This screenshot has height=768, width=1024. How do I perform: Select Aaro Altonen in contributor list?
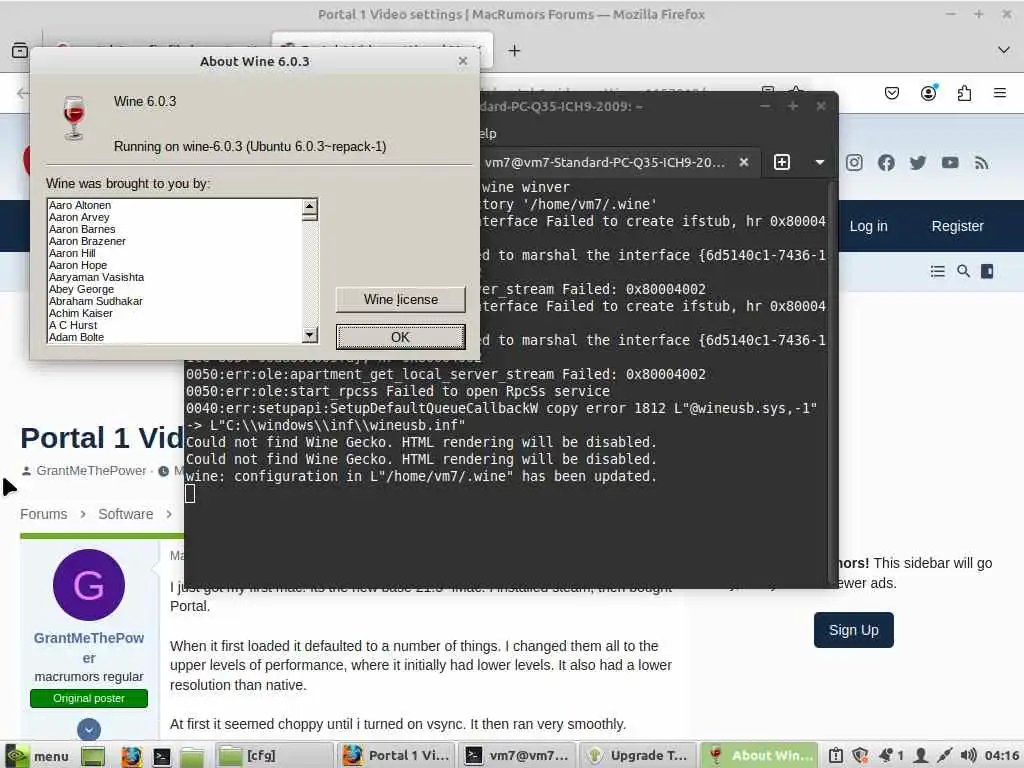(80, 205)
